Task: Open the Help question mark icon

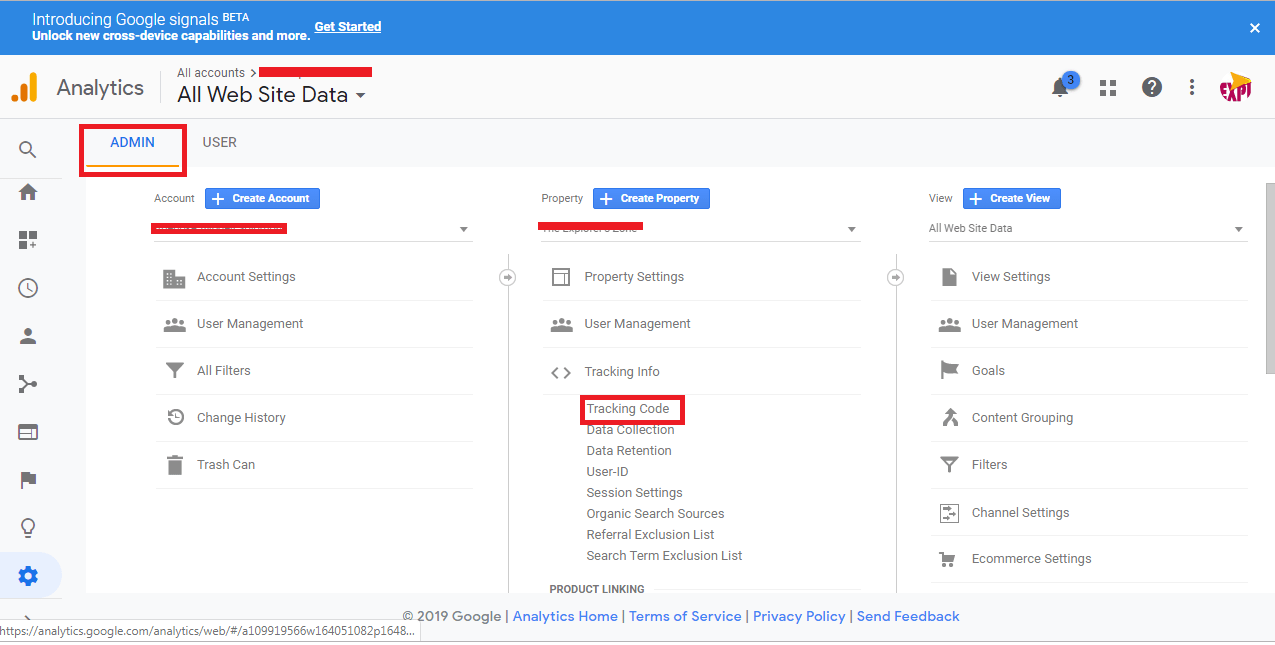Action: [1152, 87]
